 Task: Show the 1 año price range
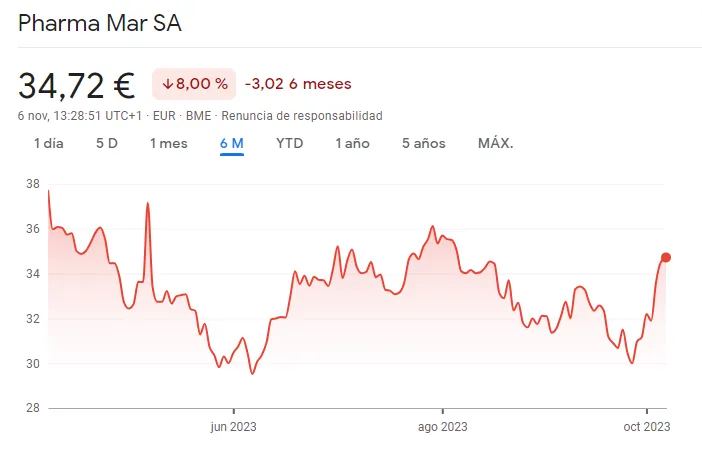coord(352,143)
